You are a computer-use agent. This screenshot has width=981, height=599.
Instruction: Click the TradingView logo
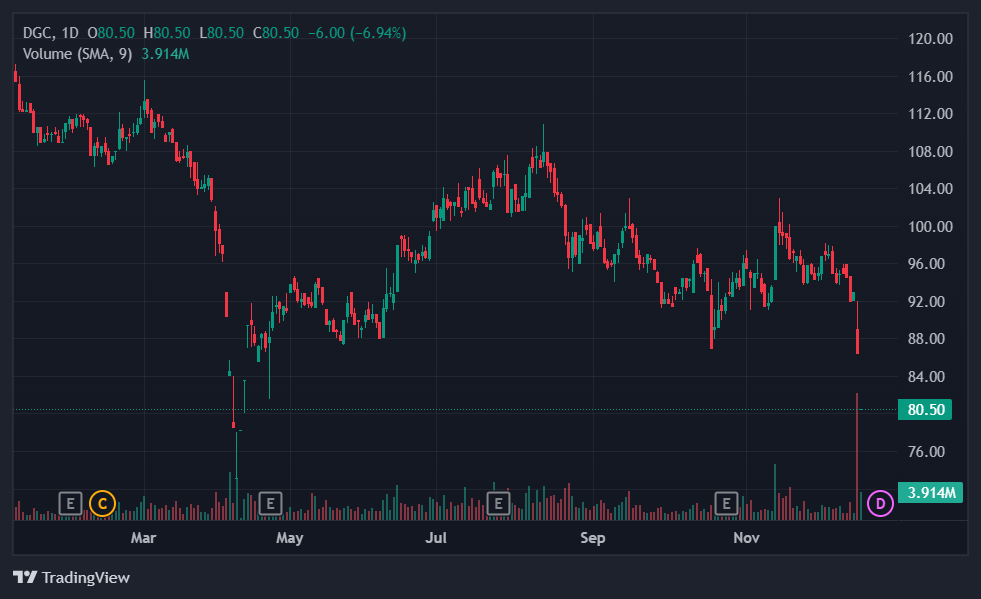pyautogui.click(x=71, y=577)
